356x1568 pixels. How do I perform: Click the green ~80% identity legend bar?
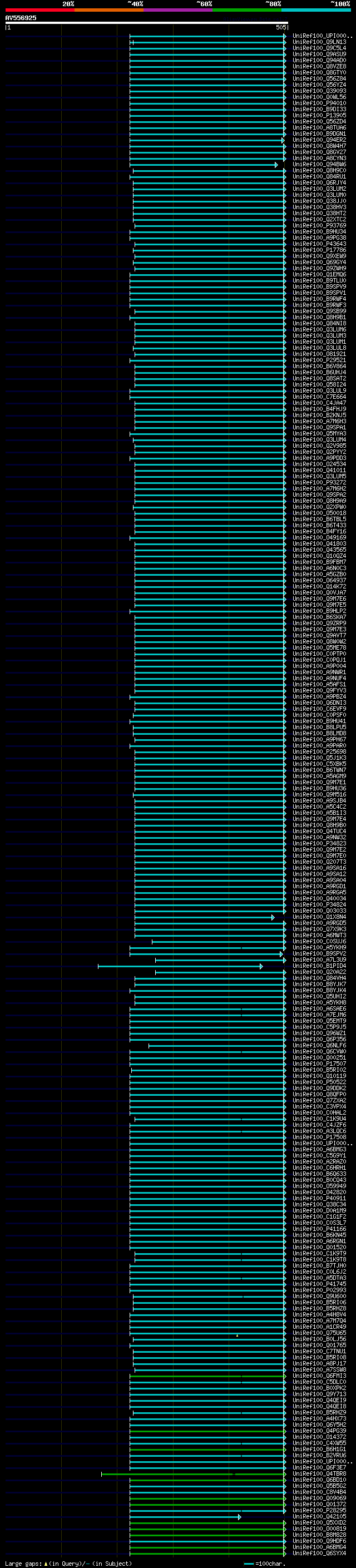(x=247, y=10)
